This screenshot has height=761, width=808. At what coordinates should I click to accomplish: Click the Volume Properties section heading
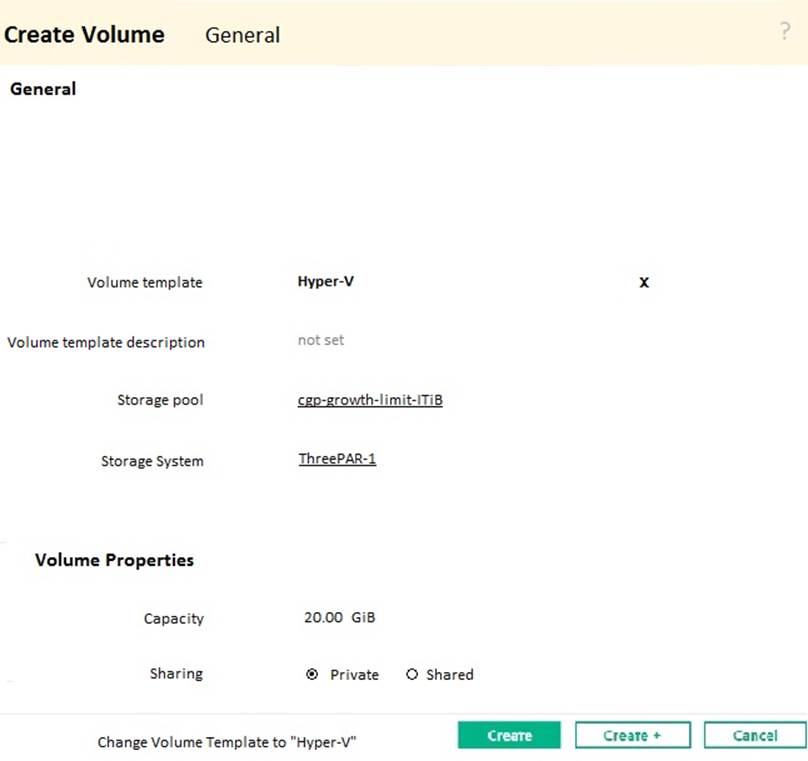114,560
